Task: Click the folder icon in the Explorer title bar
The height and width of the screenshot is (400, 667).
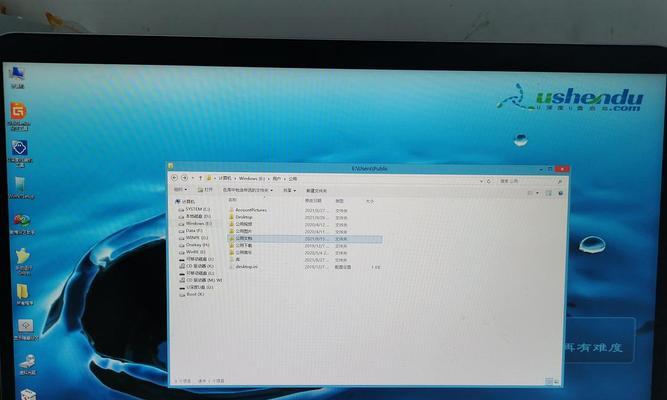Action: click(x=171, y=166)
